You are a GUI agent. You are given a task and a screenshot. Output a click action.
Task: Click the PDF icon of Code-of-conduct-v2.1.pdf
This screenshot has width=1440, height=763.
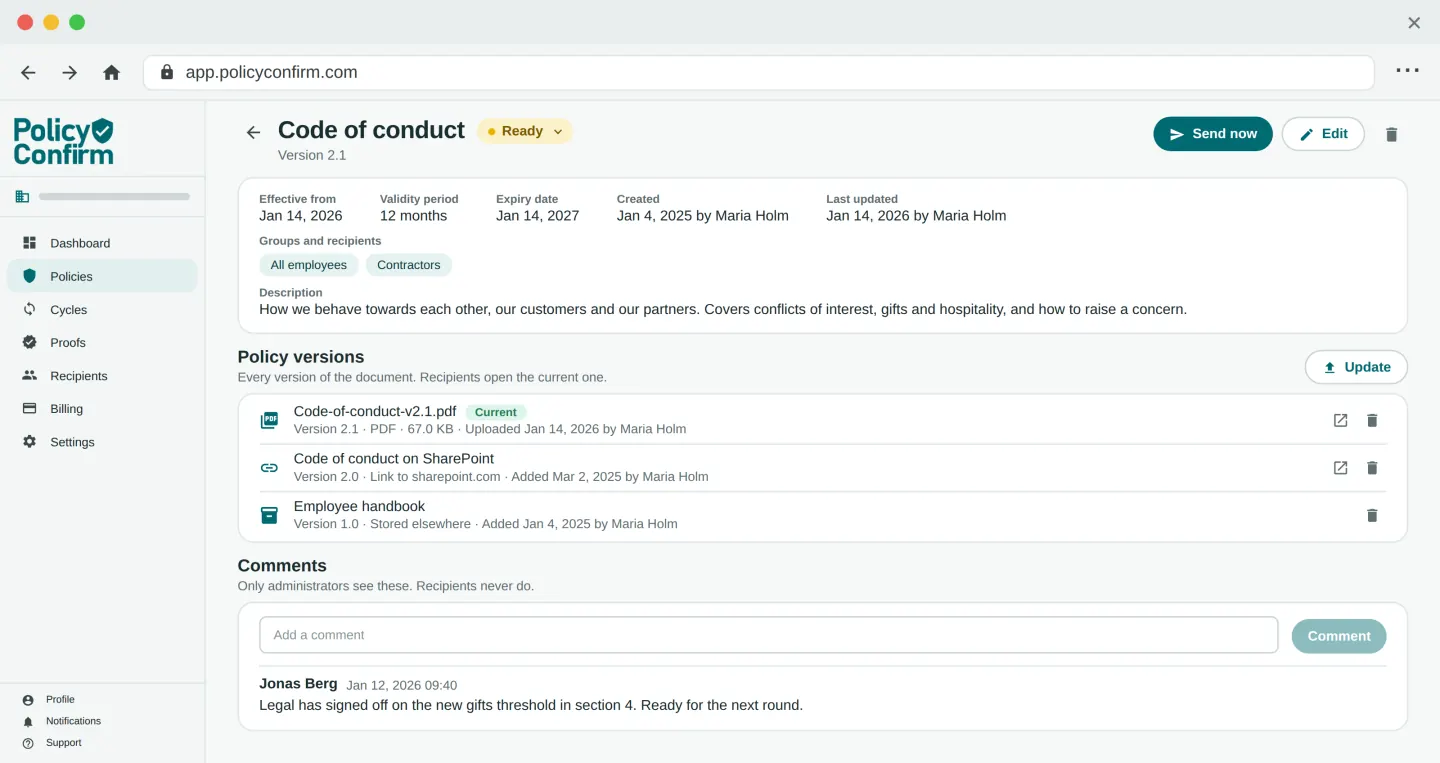269,420
